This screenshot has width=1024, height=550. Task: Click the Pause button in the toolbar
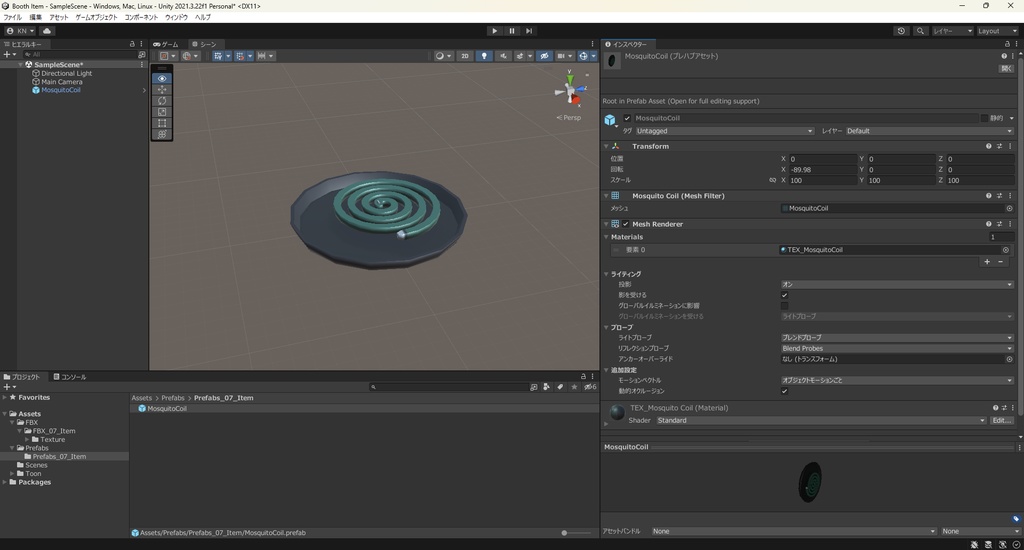(x=512, y=31)
